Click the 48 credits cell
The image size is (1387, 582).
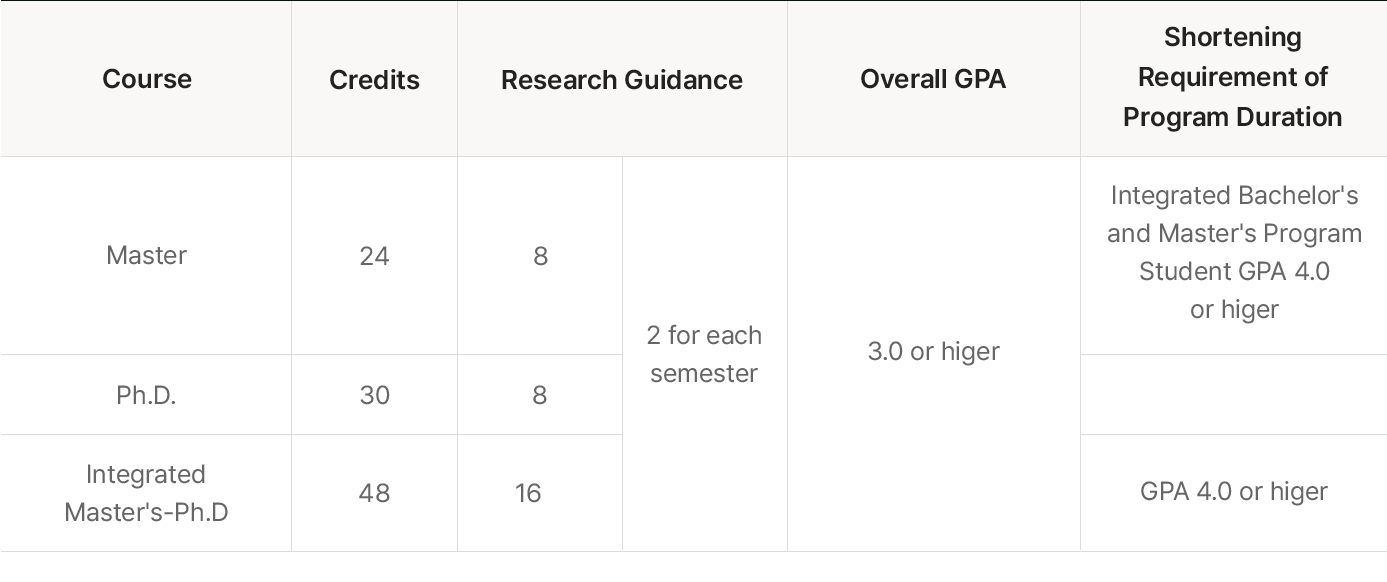point(374,493)
